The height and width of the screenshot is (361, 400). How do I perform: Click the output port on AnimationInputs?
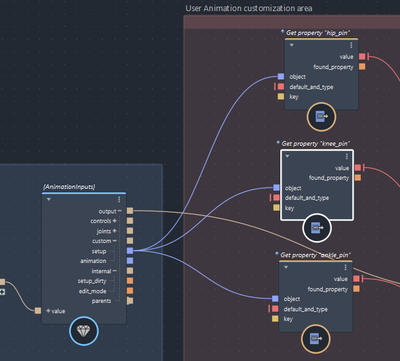[x=130, y=211]
